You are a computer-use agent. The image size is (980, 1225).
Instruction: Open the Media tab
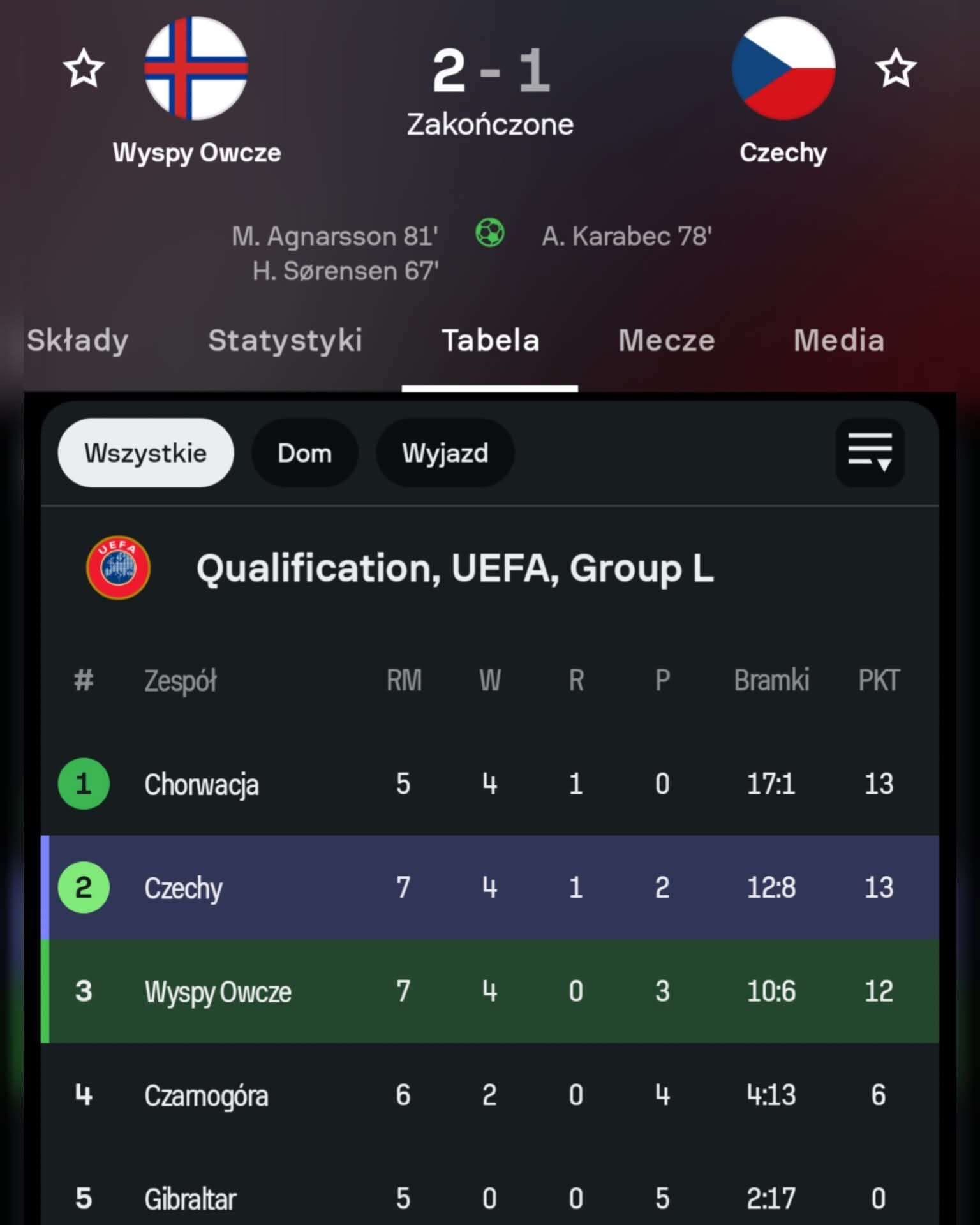tap(839, 340)
